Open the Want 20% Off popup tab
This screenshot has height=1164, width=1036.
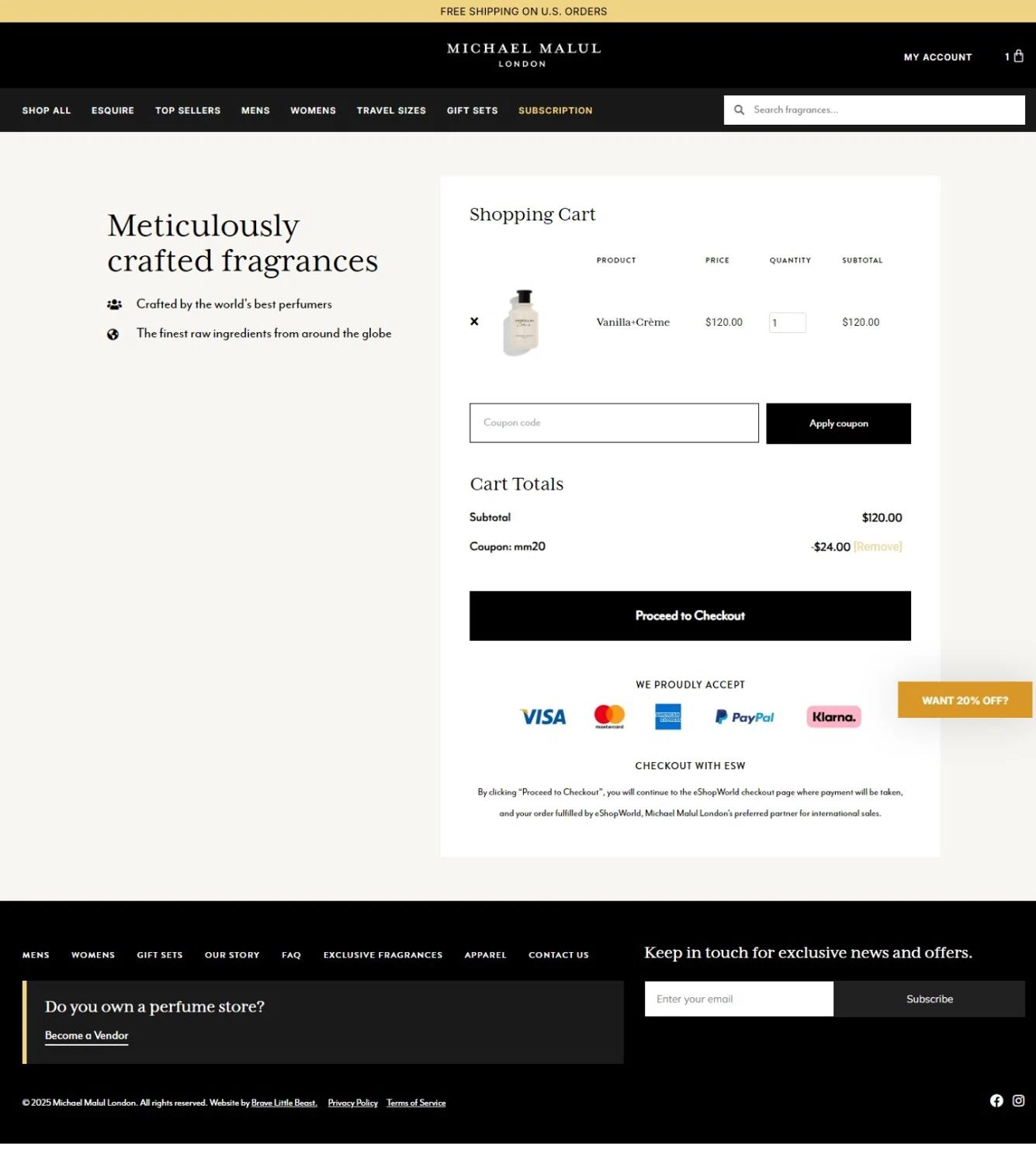[965, 700]
